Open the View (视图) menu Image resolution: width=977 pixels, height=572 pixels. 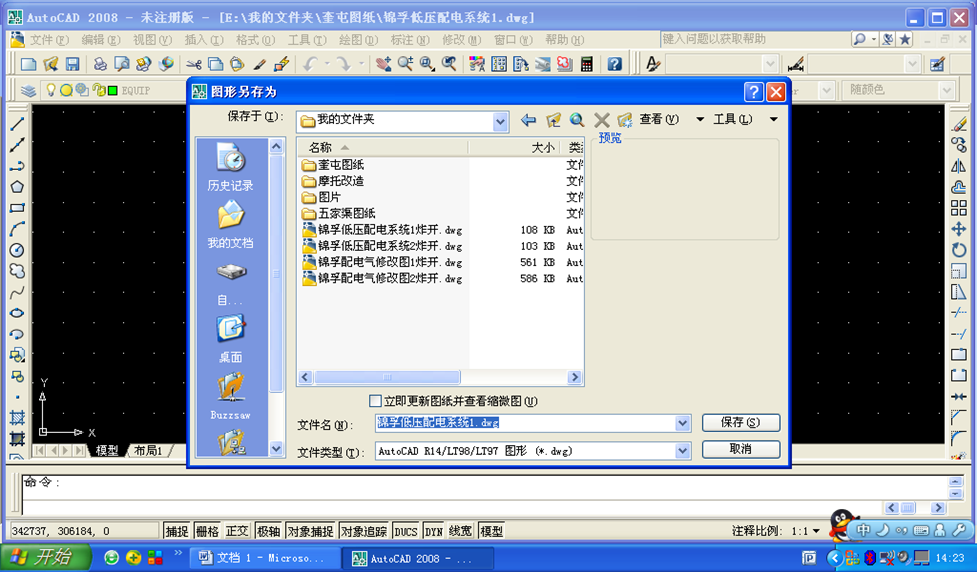click(x=152, y=39)
